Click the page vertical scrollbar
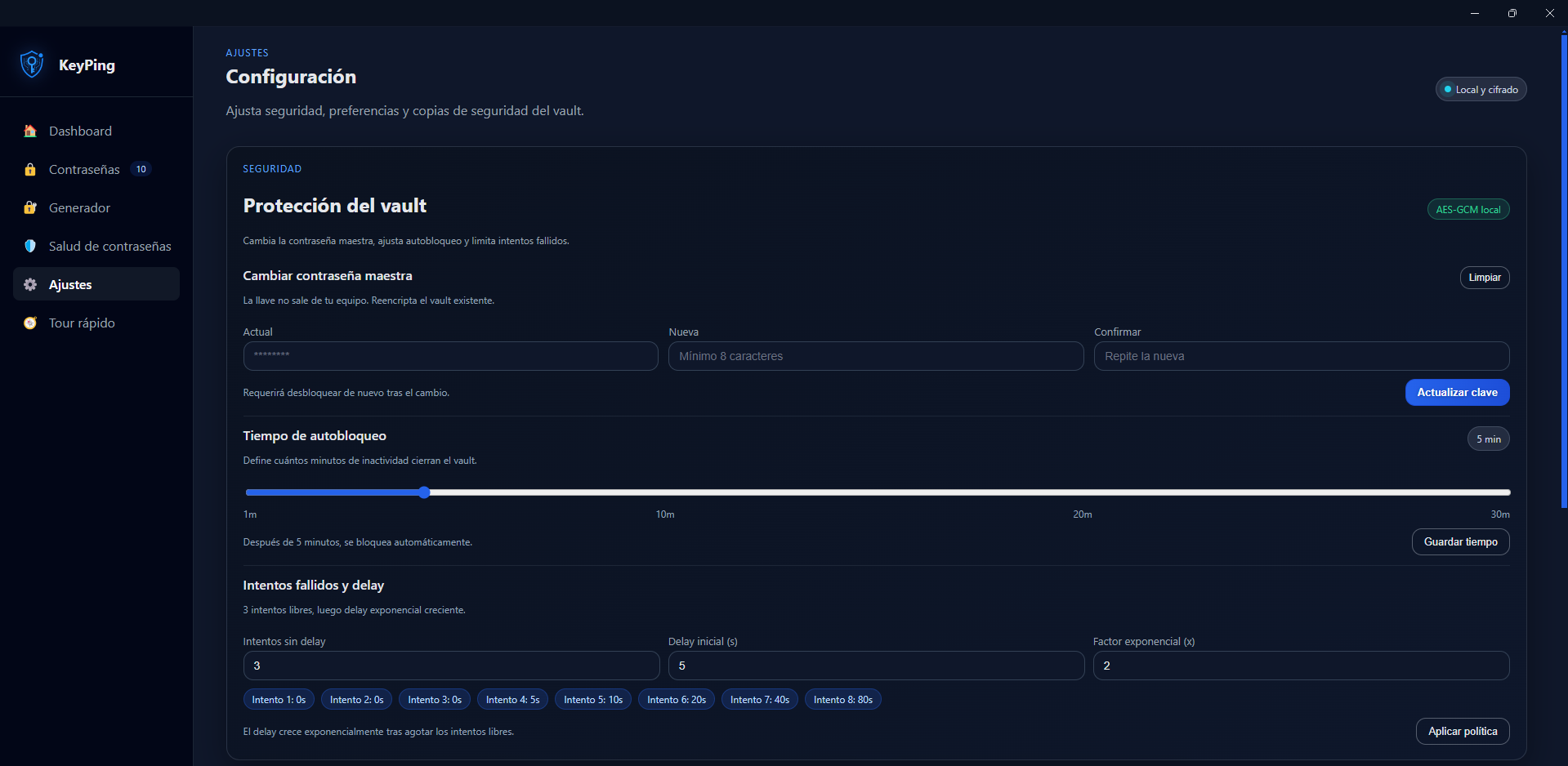Screen dimensions: 1568x766 click(1563, 269)
